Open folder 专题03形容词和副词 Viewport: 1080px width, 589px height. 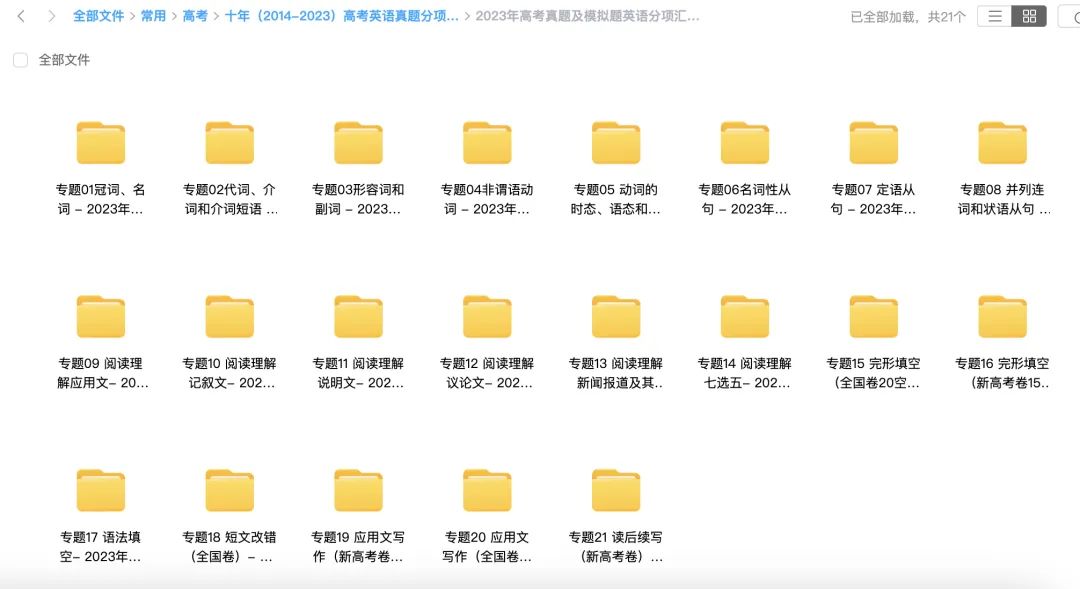358,143
